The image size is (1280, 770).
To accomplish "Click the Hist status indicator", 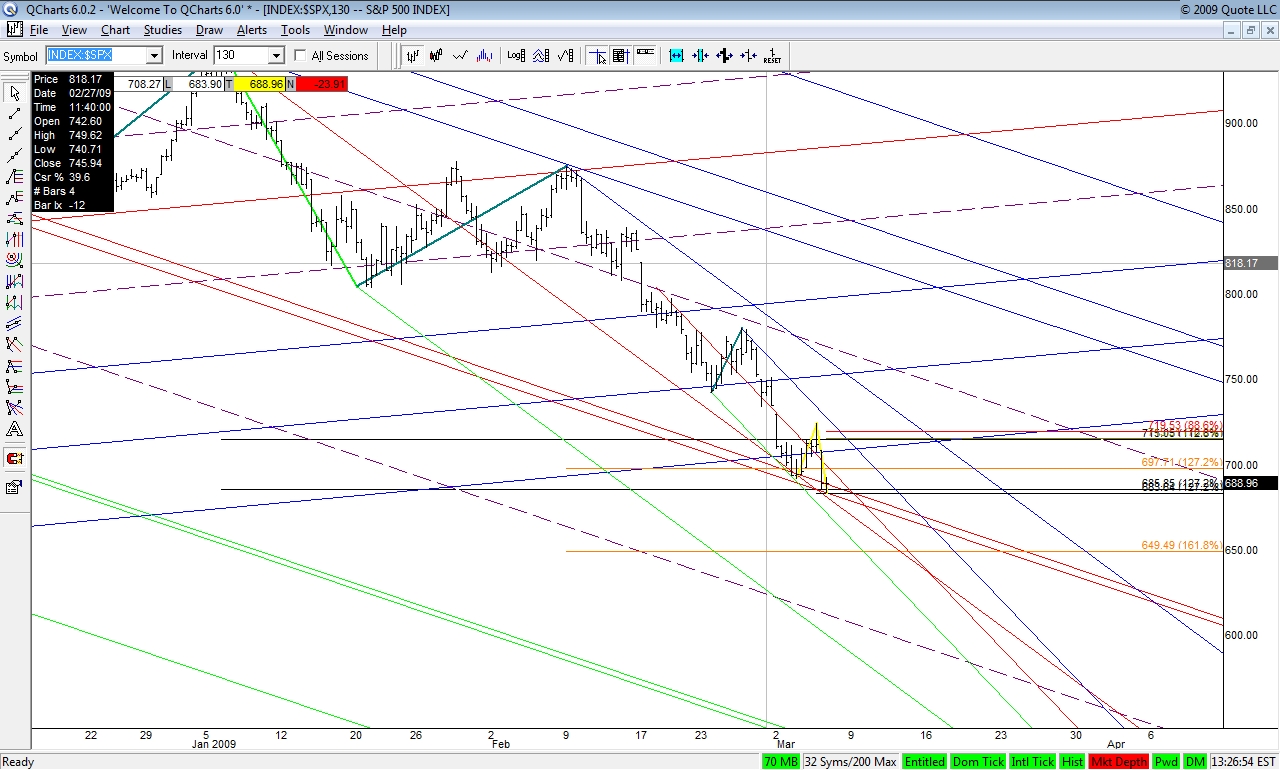I will 1073,762.
